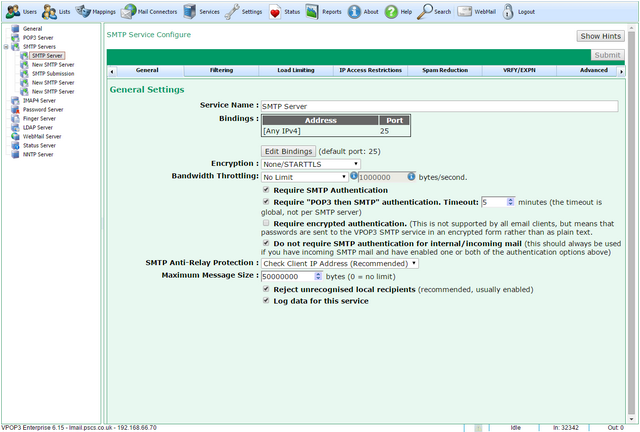The height and width of the screenshot is (432, 640).
Task: Open the SMTP Anti-Relay Protection dropdown
Action: (340, 264)
